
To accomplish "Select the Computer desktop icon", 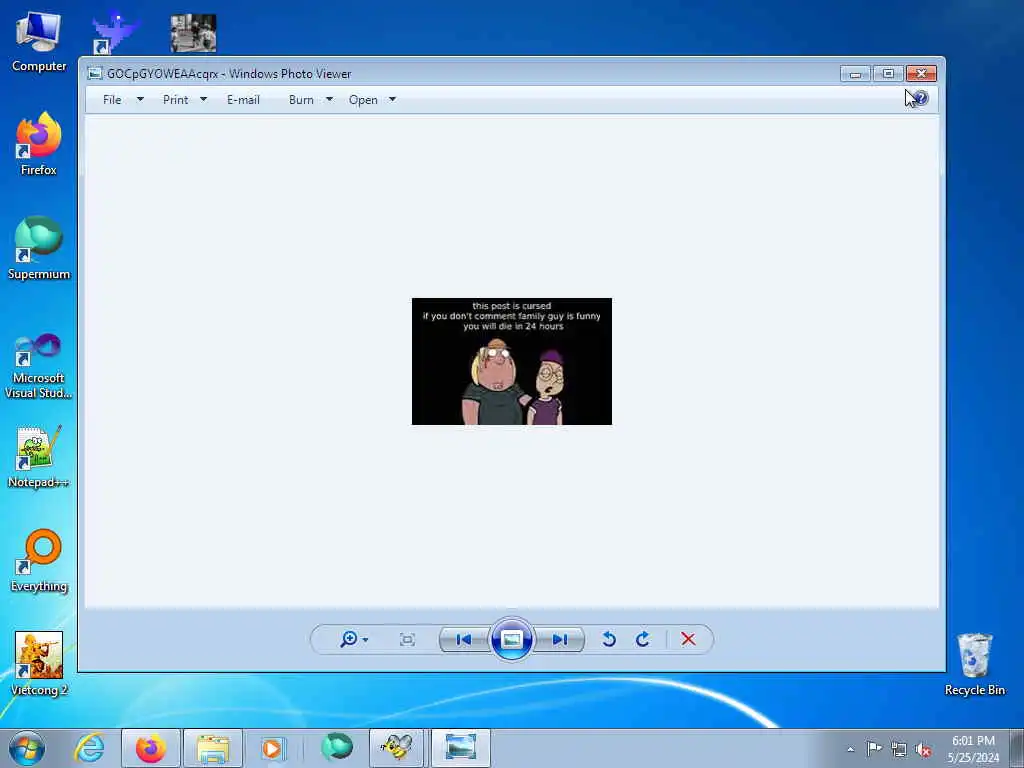I will pyautogui.click(x=39, y=42).
